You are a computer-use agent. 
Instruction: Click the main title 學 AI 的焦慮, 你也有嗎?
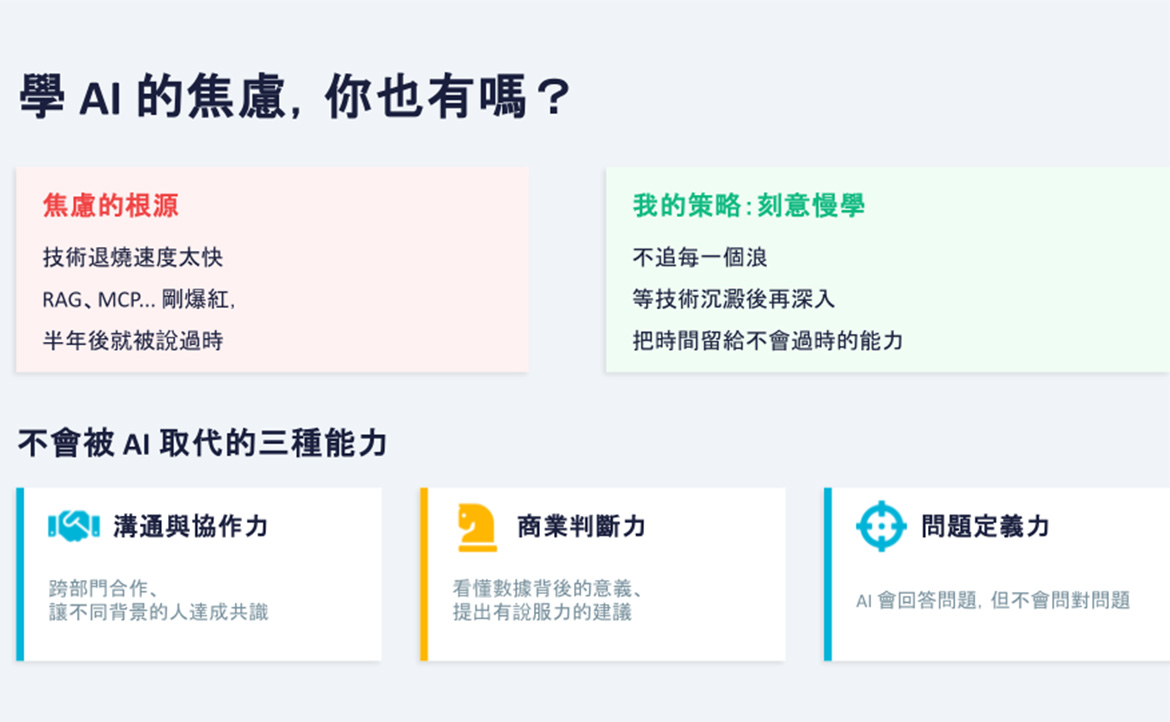295,96
